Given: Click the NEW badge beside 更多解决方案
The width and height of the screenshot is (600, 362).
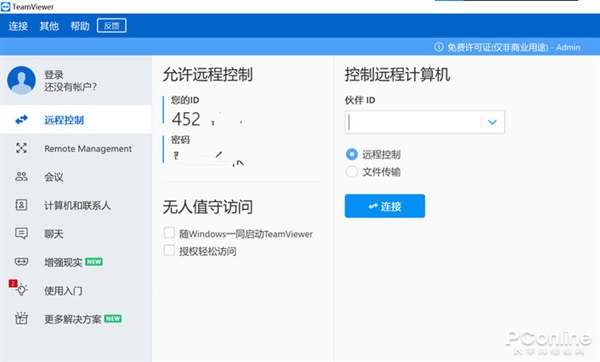Looking at the screenshot, I should pos(113,318).
